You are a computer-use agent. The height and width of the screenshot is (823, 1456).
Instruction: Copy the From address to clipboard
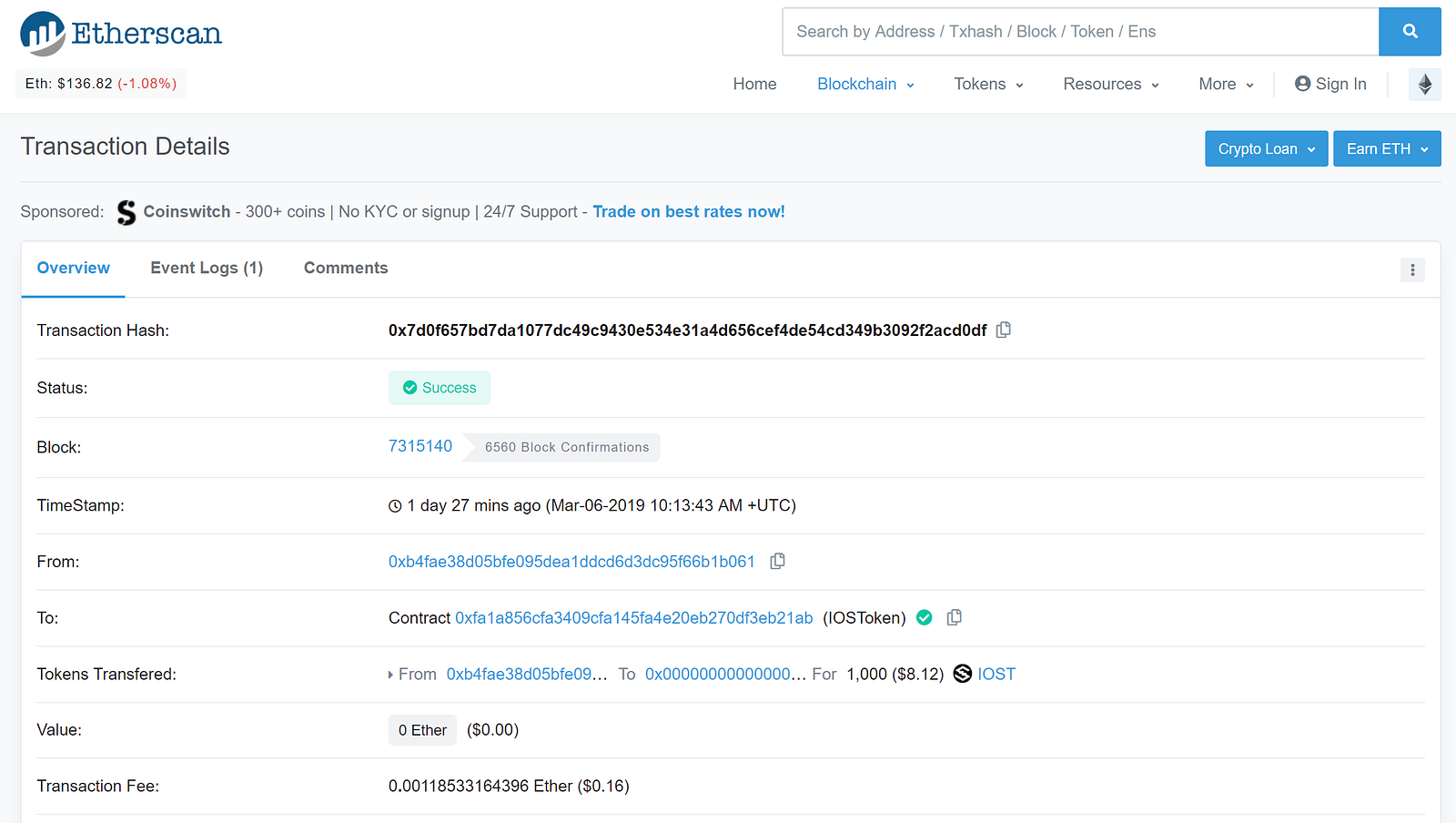tap(777, 561)
